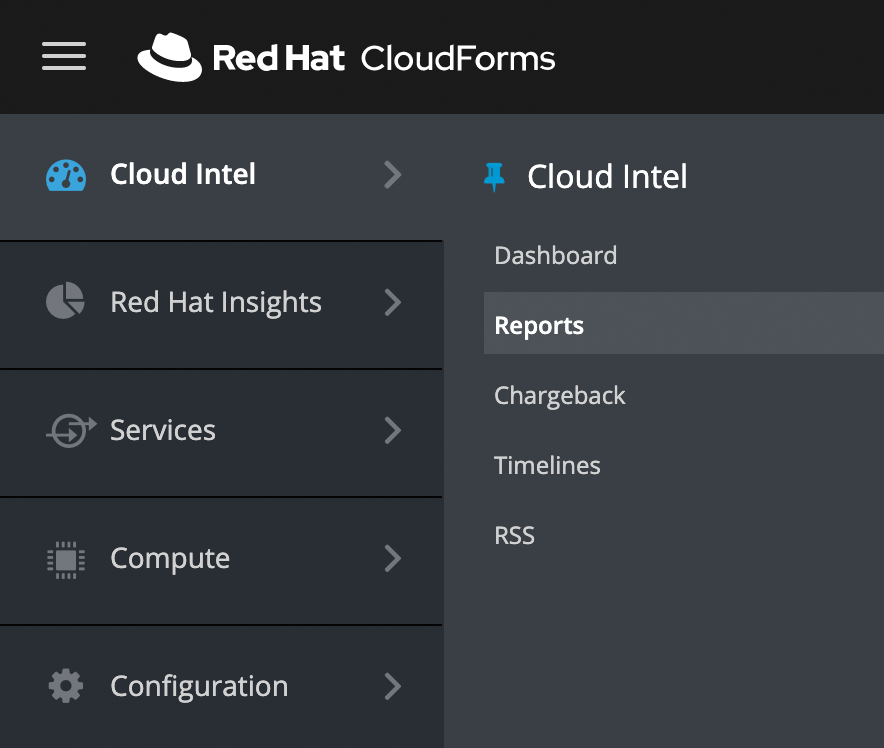Expand the Services chevron arrow
The image size is (884, 748).
[393, 430]
